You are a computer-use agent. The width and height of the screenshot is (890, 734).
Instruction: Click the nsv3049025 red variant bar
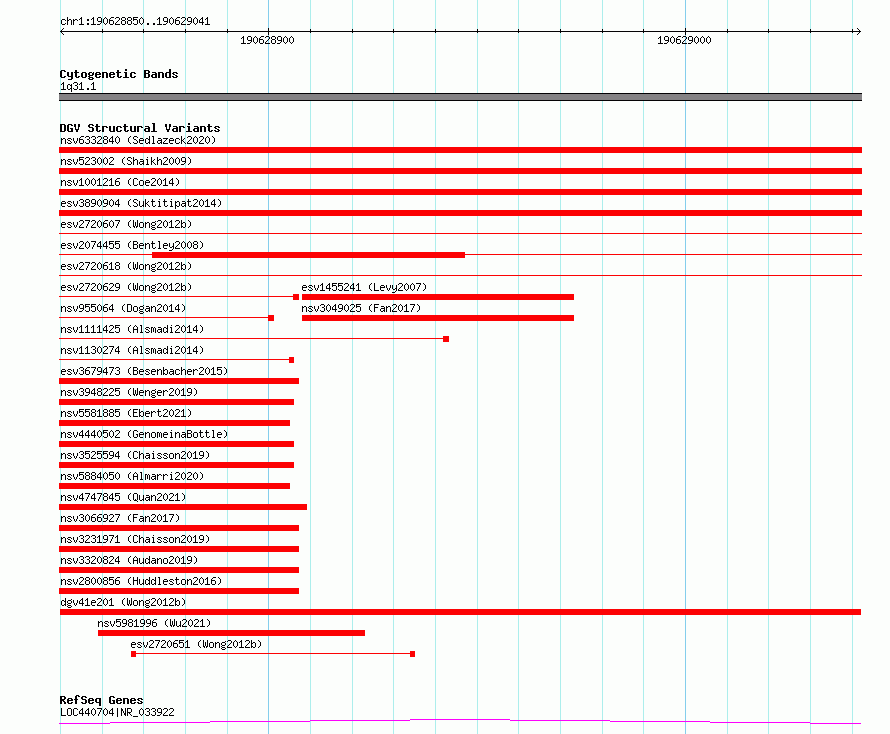[438, 318]
